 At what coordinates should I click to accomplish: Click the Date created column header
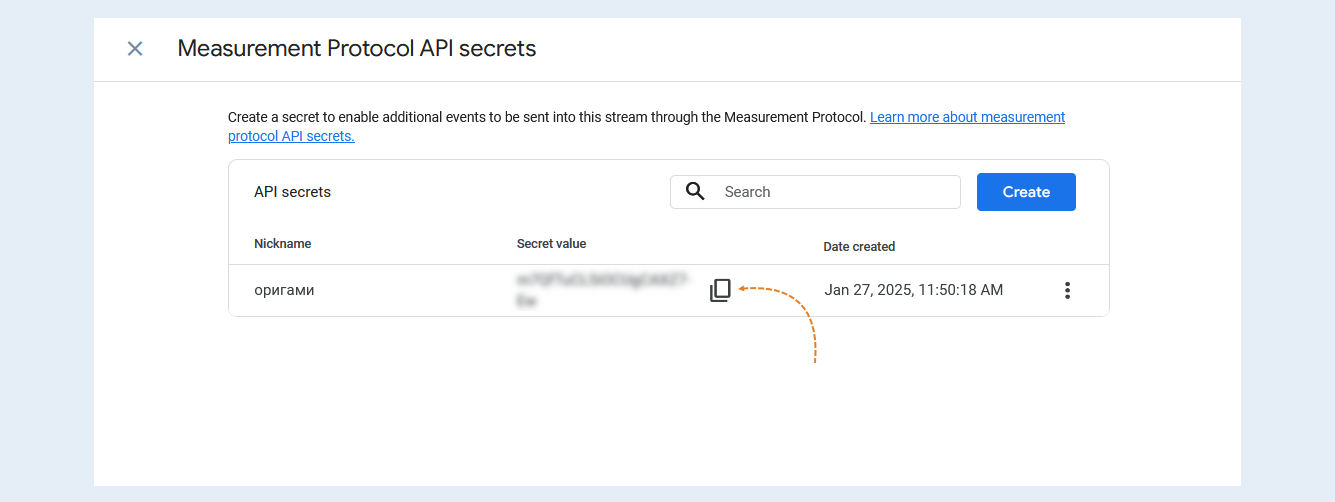pos(859,246)
